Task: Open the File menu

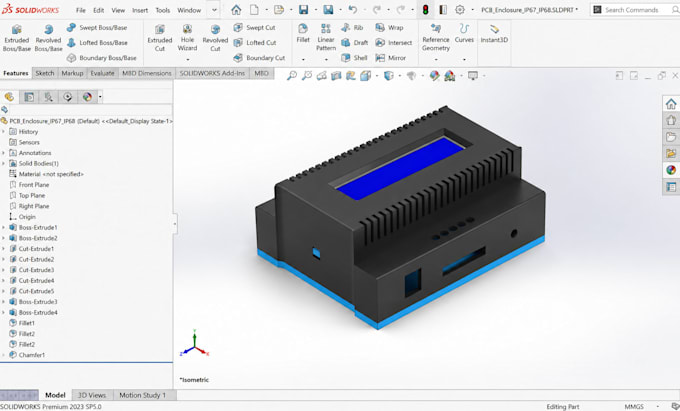Action: (81, 10)
